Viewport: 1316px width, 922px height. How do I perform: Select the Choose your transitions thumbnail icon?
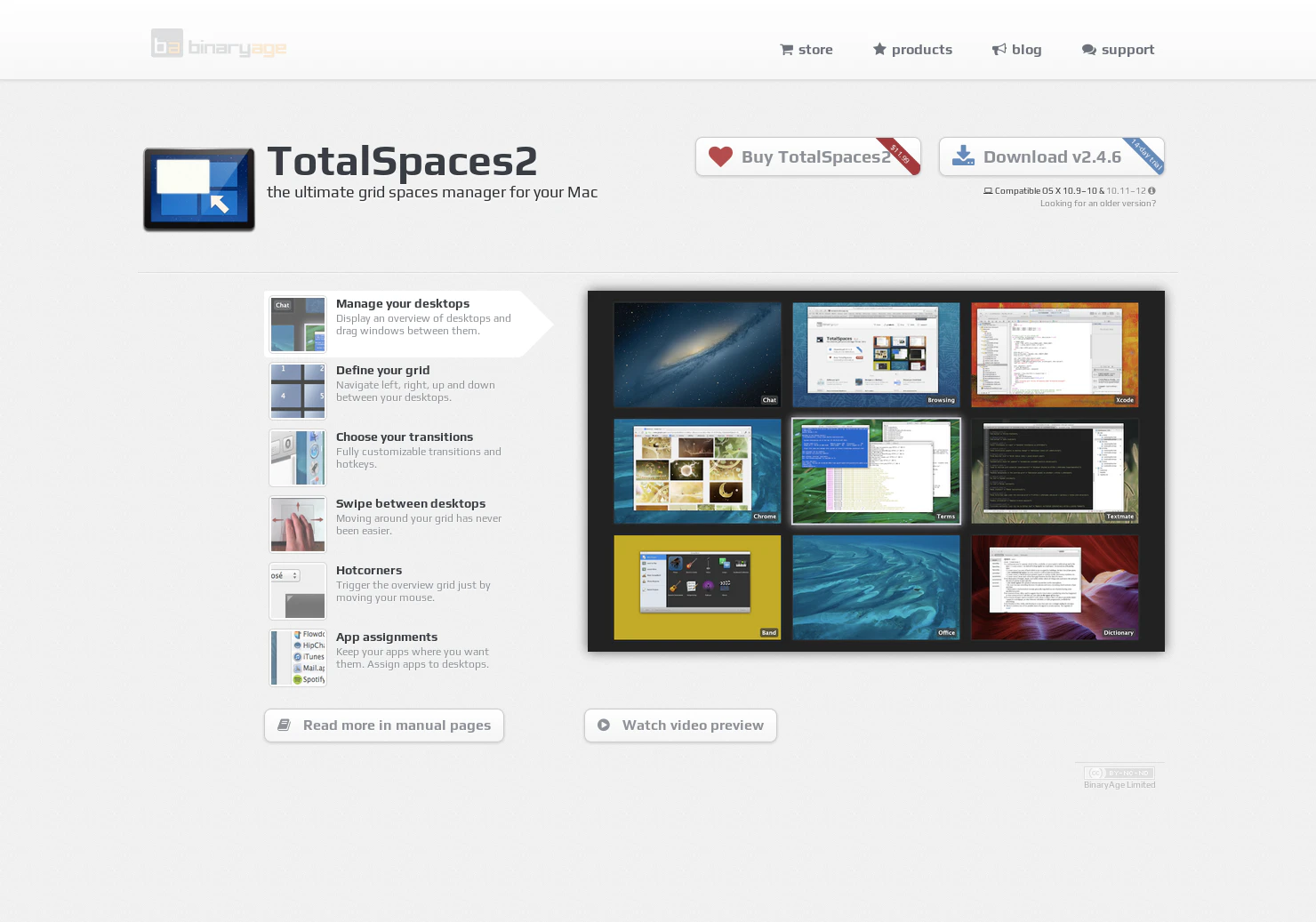click(298, 458)
